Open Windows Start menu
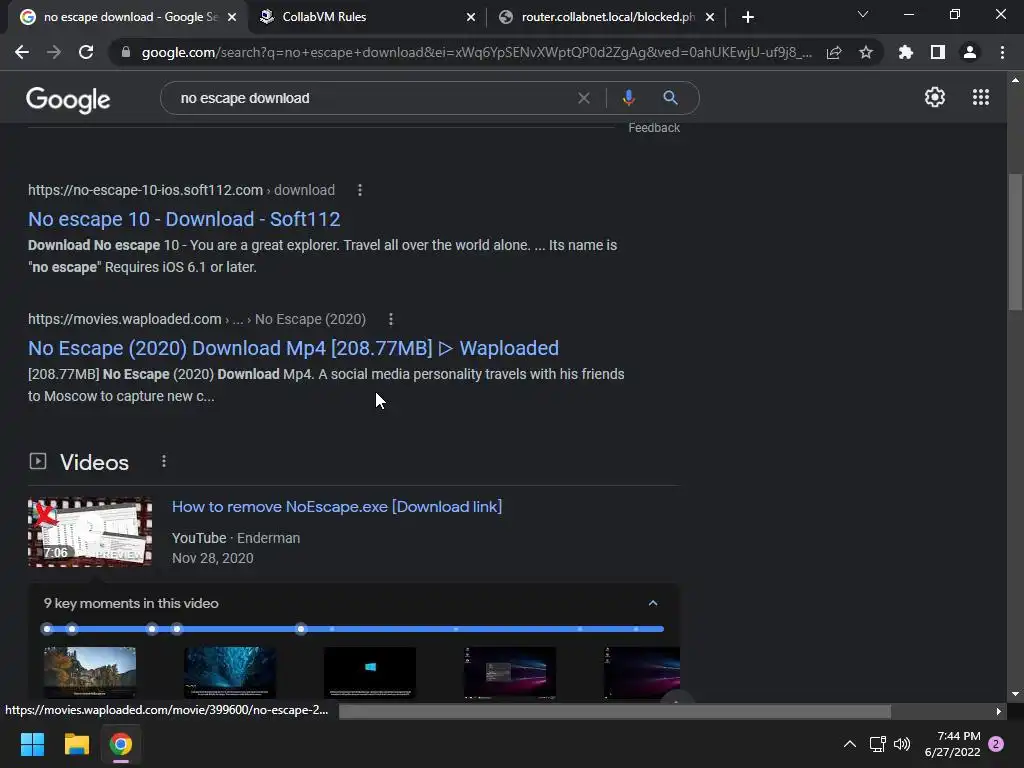The height and width of the screenshot is (768, 1024). pyautogui.click(x=32, y=744)
